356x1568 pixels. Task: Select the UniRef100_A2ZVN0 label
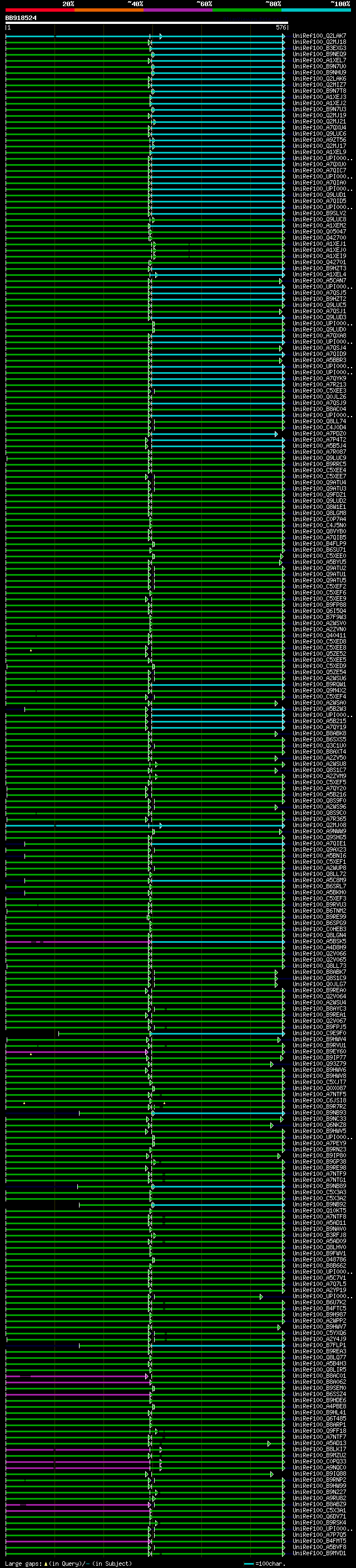coord(319,630)
